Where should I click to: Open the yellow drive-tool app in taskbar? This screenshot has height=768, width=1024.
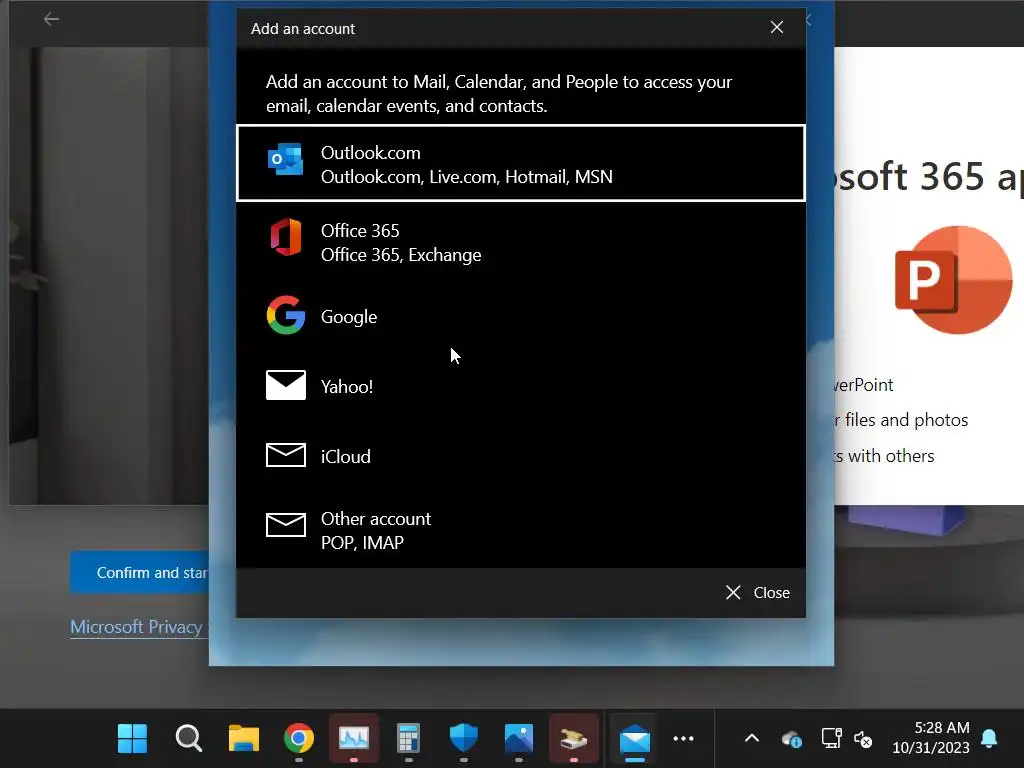pyautogui.click(x=574, y=739)
